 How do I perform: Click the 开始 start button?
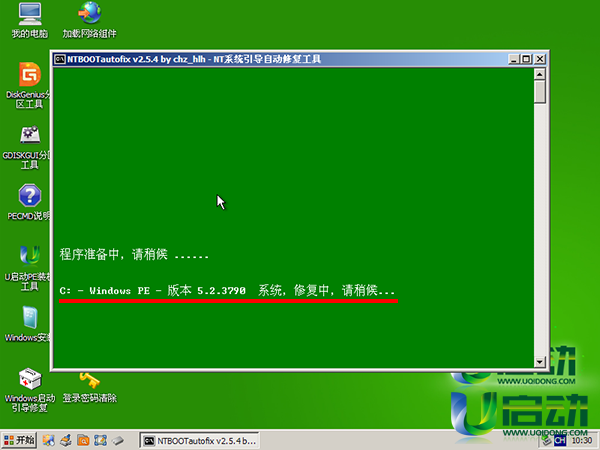click(x=19, y=440)
